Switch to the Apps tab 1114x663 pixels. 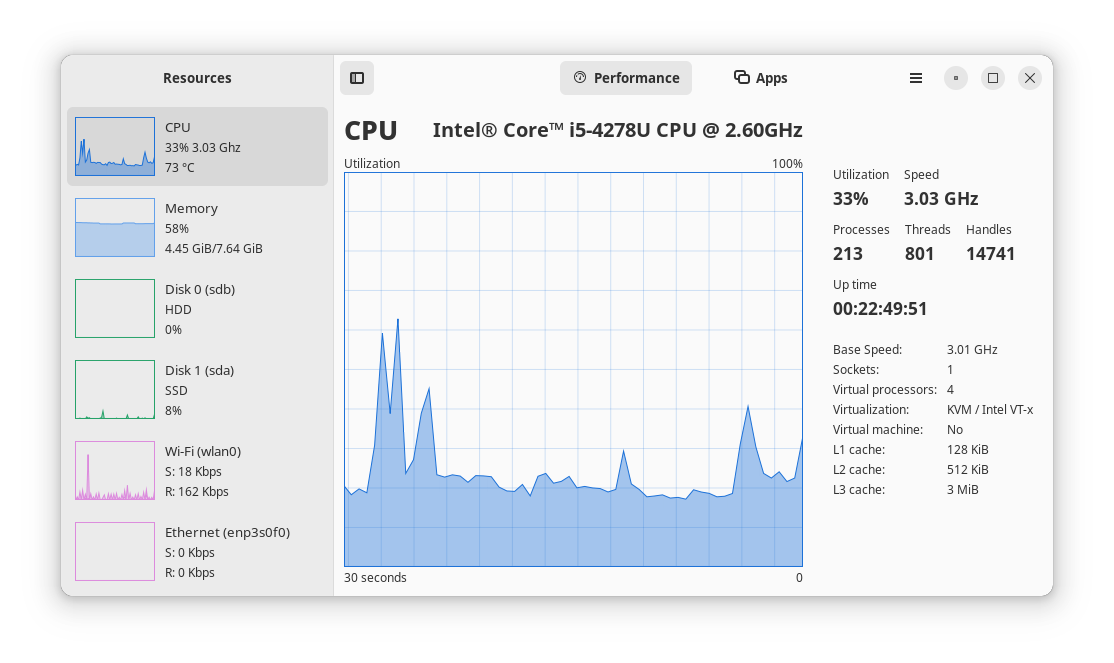point(761,78)
